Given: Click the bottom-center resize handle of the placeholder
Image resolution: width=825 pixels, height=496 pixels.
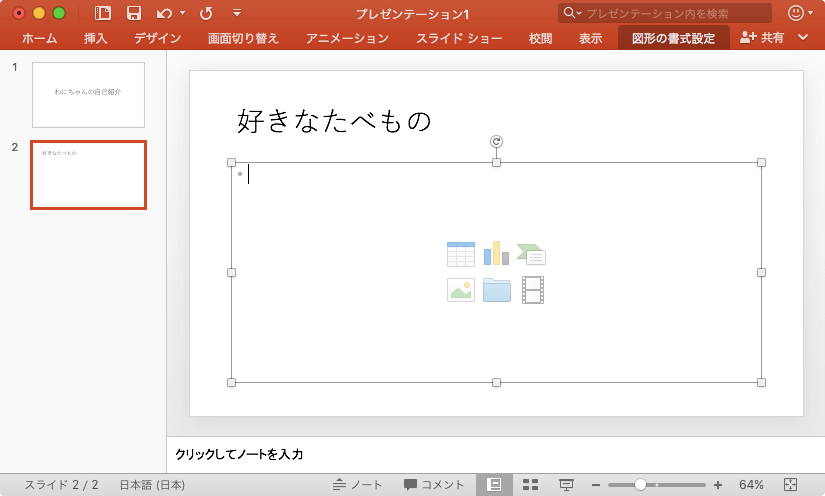Looking at the screenshot, I should tap(496, 382).
